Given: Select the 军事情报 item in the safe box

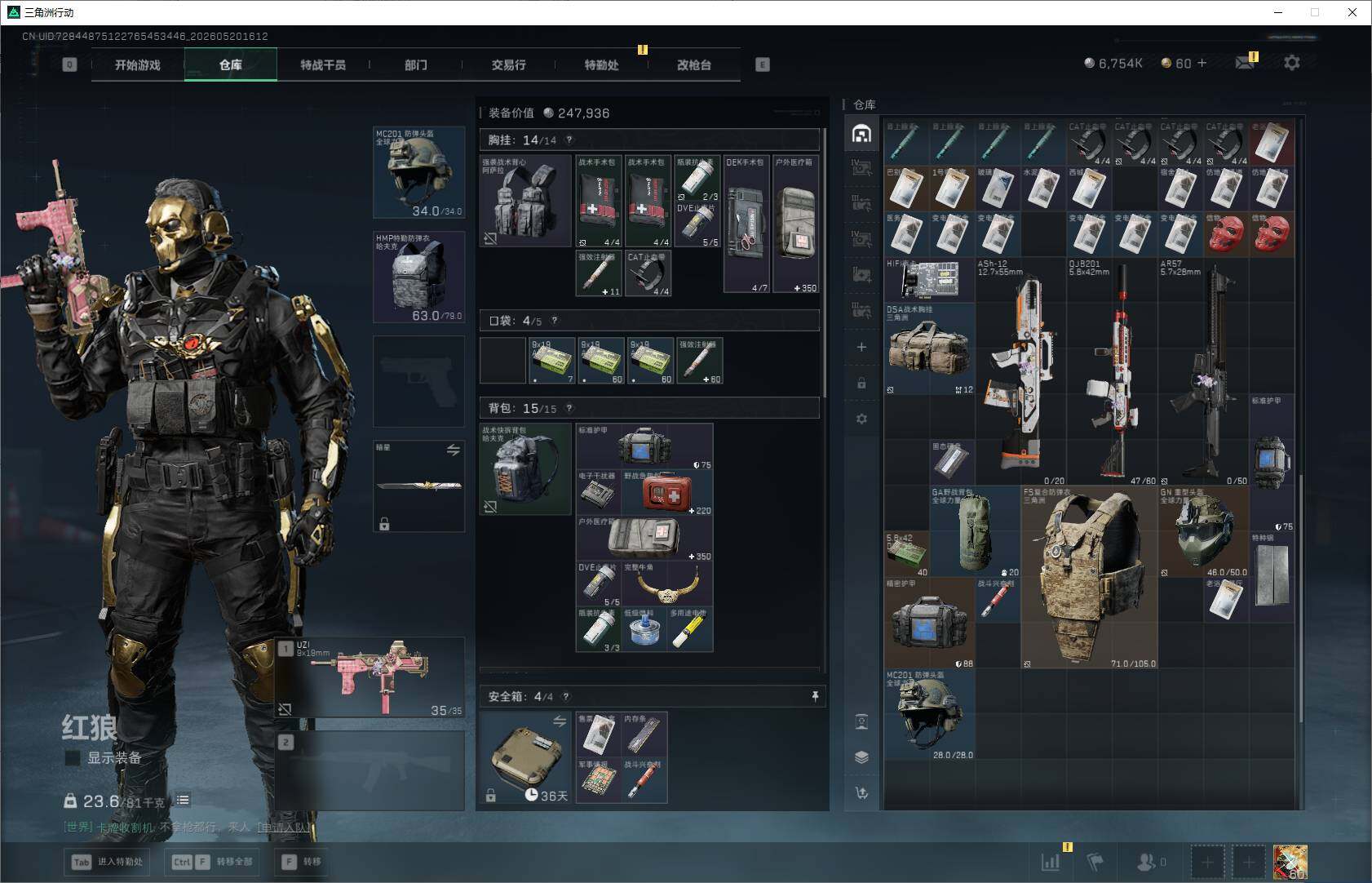Looking at the screenshot, I should point(598,780).
